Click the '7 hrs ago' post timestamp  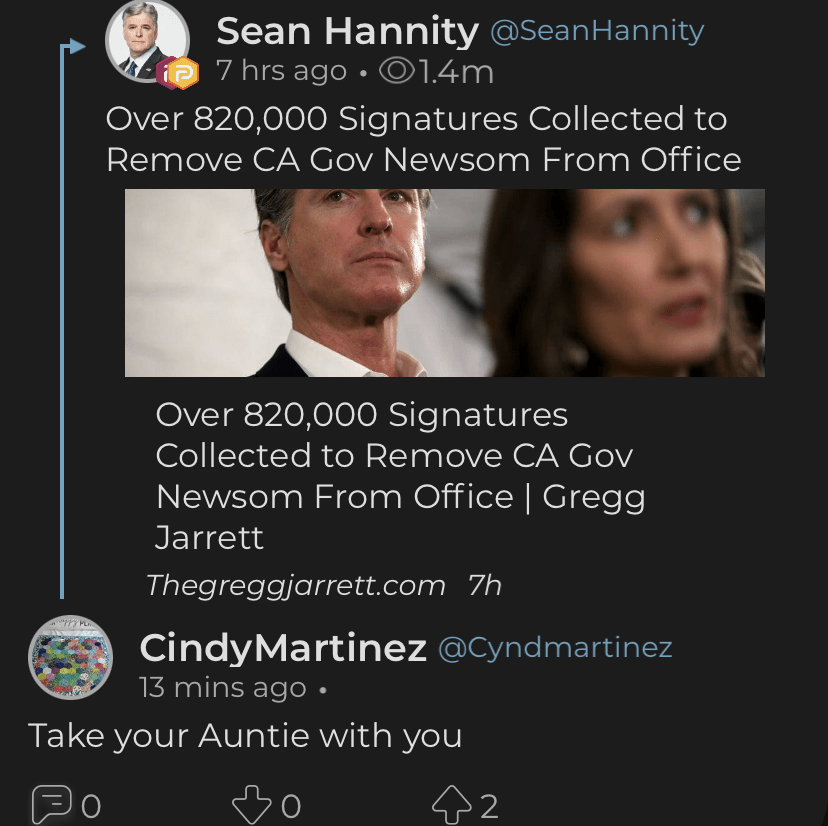[281, 72]
